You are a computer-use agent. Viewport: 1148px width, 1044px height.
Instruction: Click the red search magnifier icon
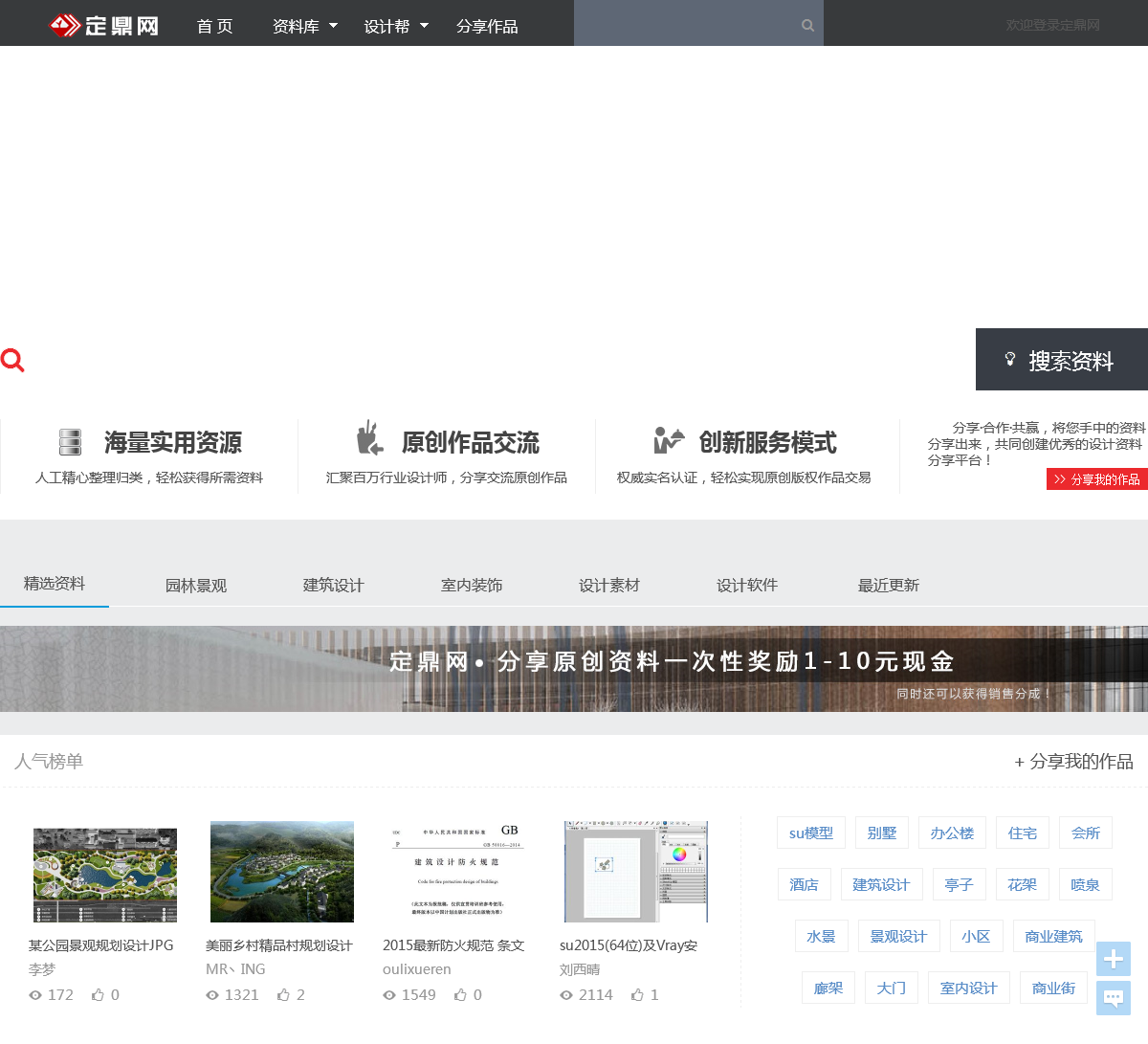click(x=12, y=360)
